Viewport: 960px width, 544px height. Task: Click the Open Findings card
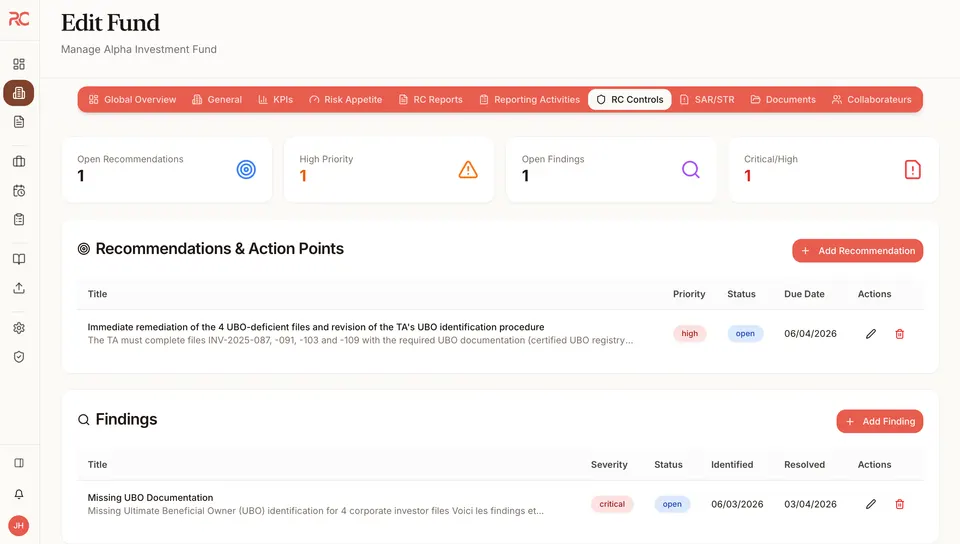pos(611,170)
